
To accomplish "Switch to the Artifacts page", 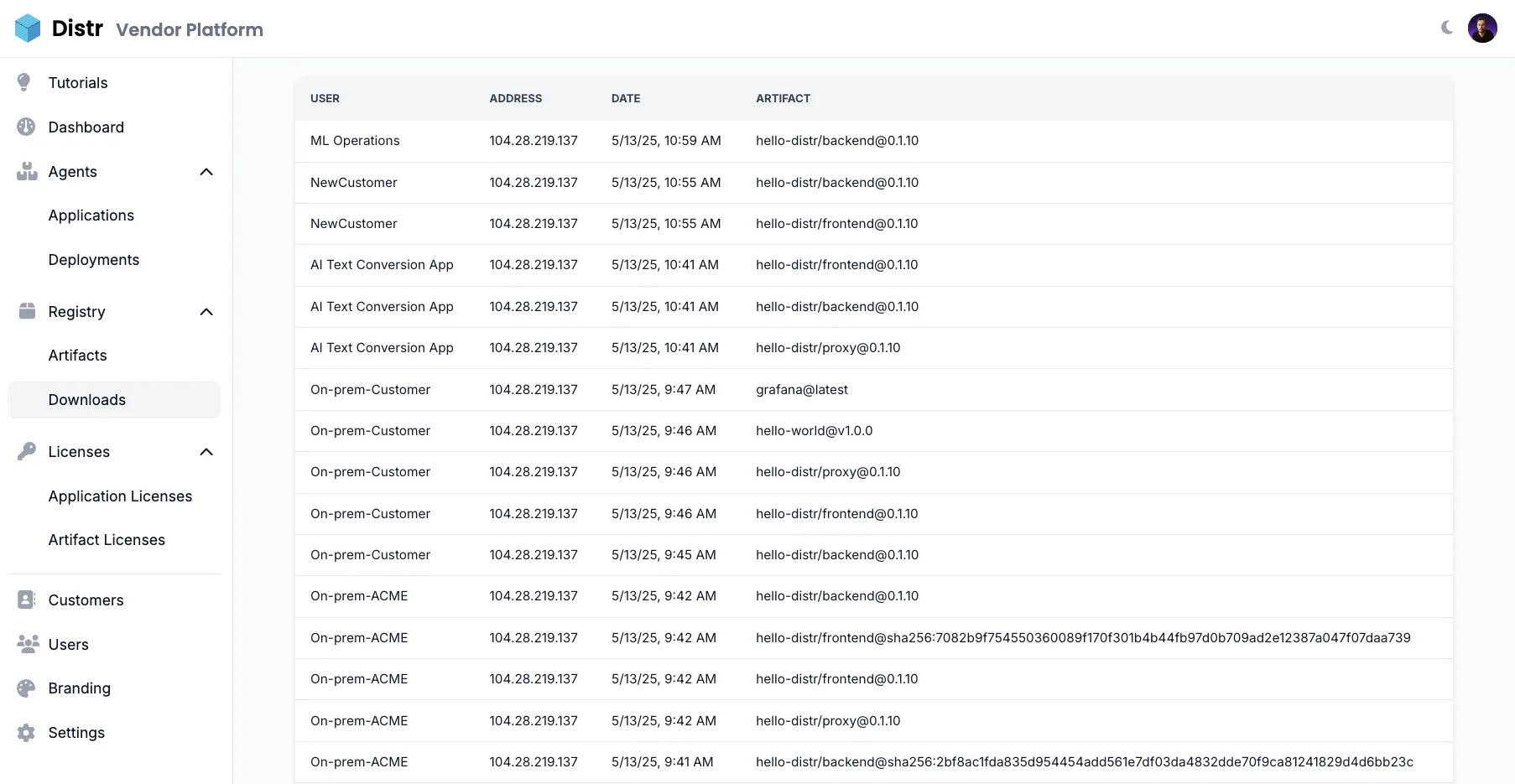I will point(77,355).
